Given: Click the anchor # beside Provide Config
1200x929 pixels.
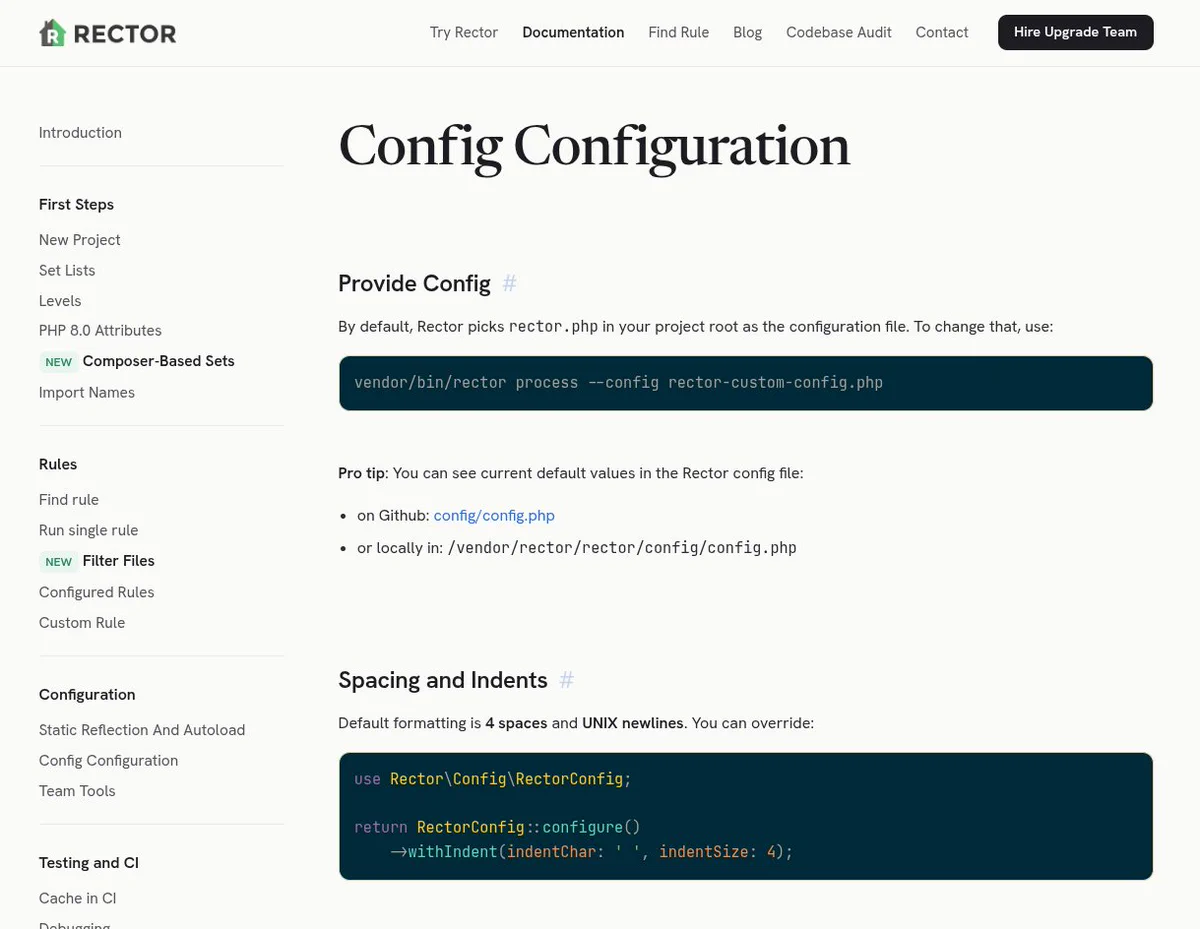Looking at the screenshot, I should coord(509,284).
